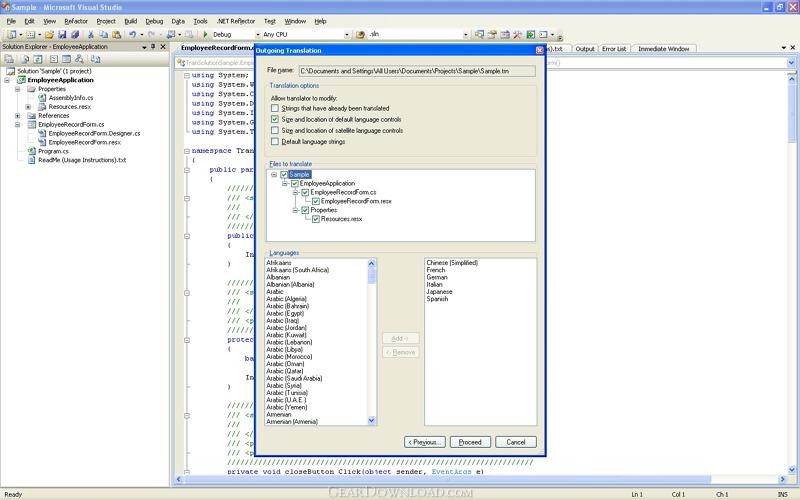800x500 pixels.
Task: Click the File name path field
Action: 417,71
